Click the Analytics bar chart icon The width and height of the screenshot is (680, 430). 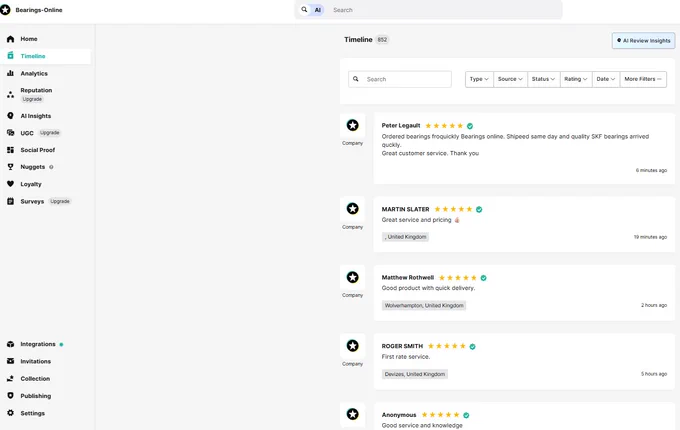[10, 73]
